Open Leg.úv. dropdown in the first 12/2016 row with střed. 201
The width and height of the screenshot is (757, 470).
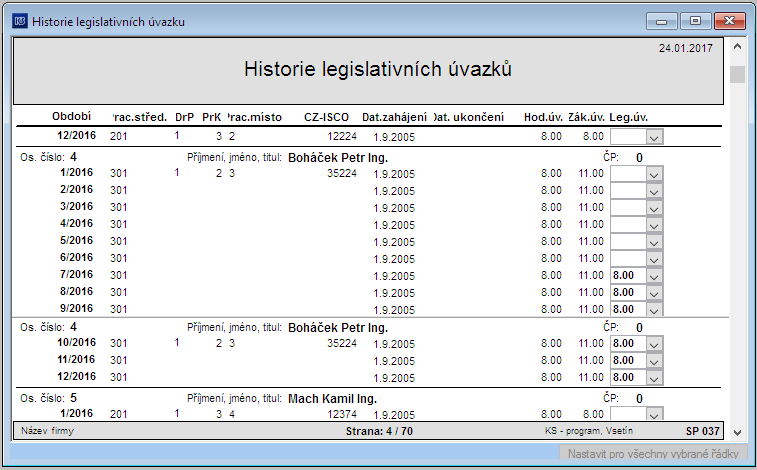[x=654, y=137]
